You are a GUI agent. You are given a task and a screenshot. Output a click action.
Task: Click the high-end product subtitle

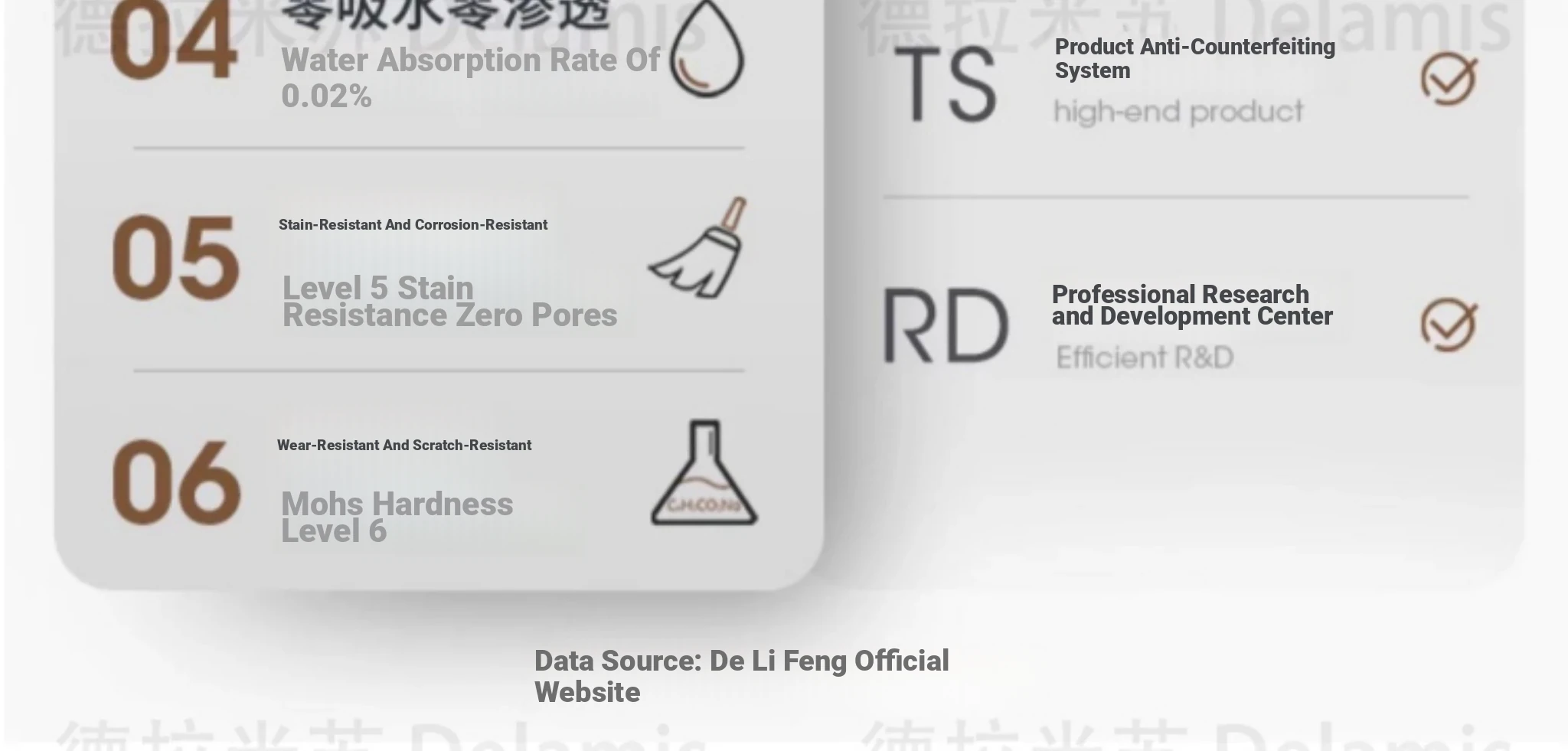coord(1178,113)
